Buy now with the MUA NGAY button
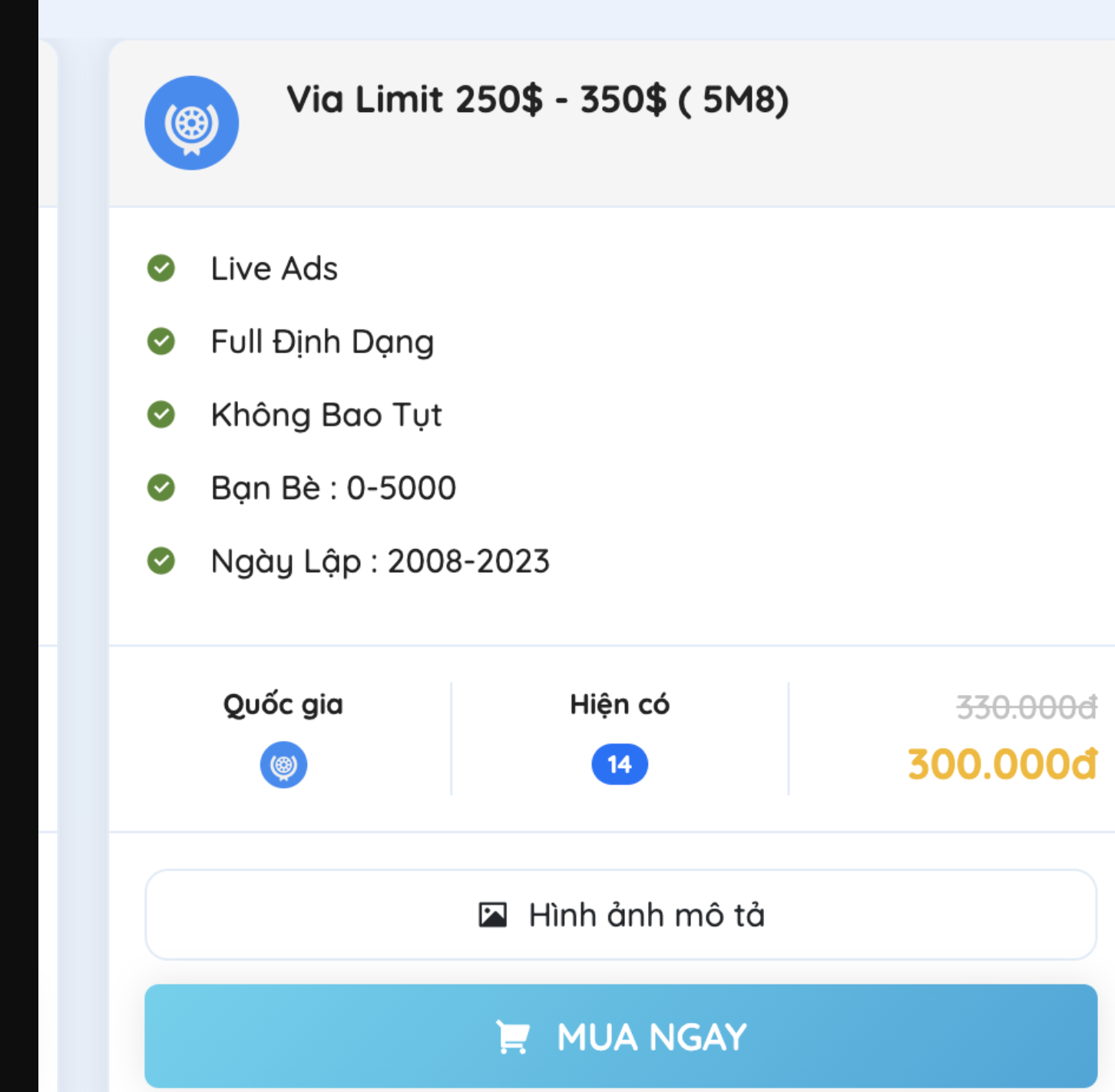This screenshot has width=1115, height=1092. [x=620, y=1036]
